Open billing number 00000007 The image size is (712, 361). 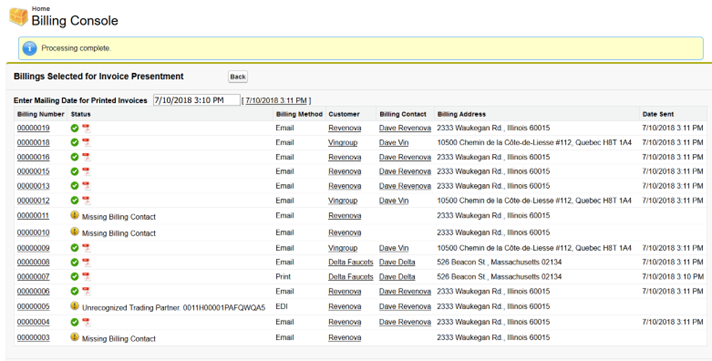tap(33, 277)
